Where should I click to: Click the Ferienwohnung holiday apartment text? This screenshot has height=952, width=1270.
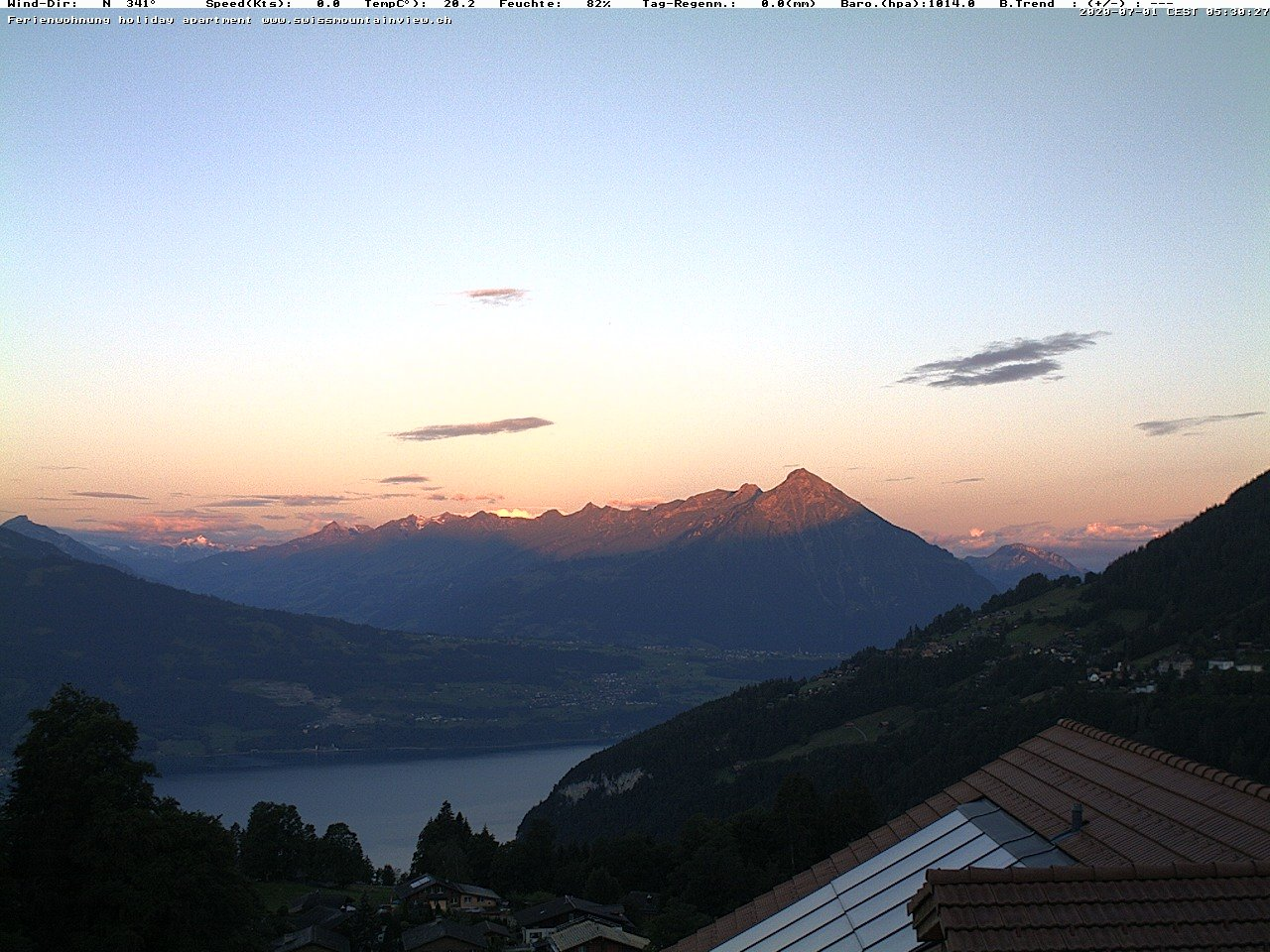[x=130, y=19]
